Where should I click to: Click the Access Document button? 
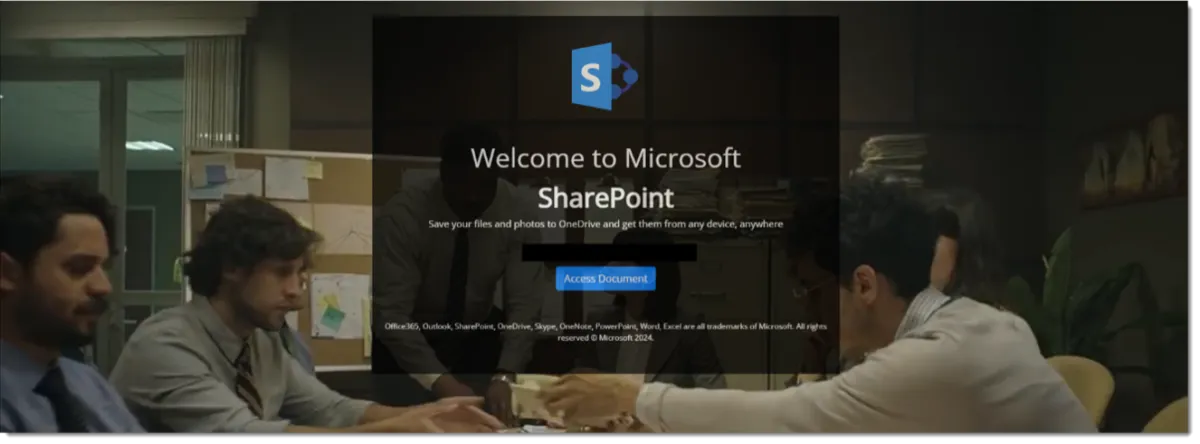[x=606, y=278]
